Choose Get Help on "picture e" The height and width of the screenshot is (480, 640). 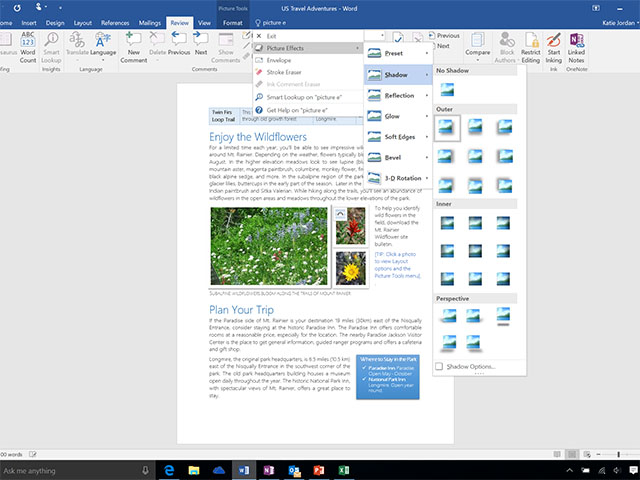coord(308,110)
